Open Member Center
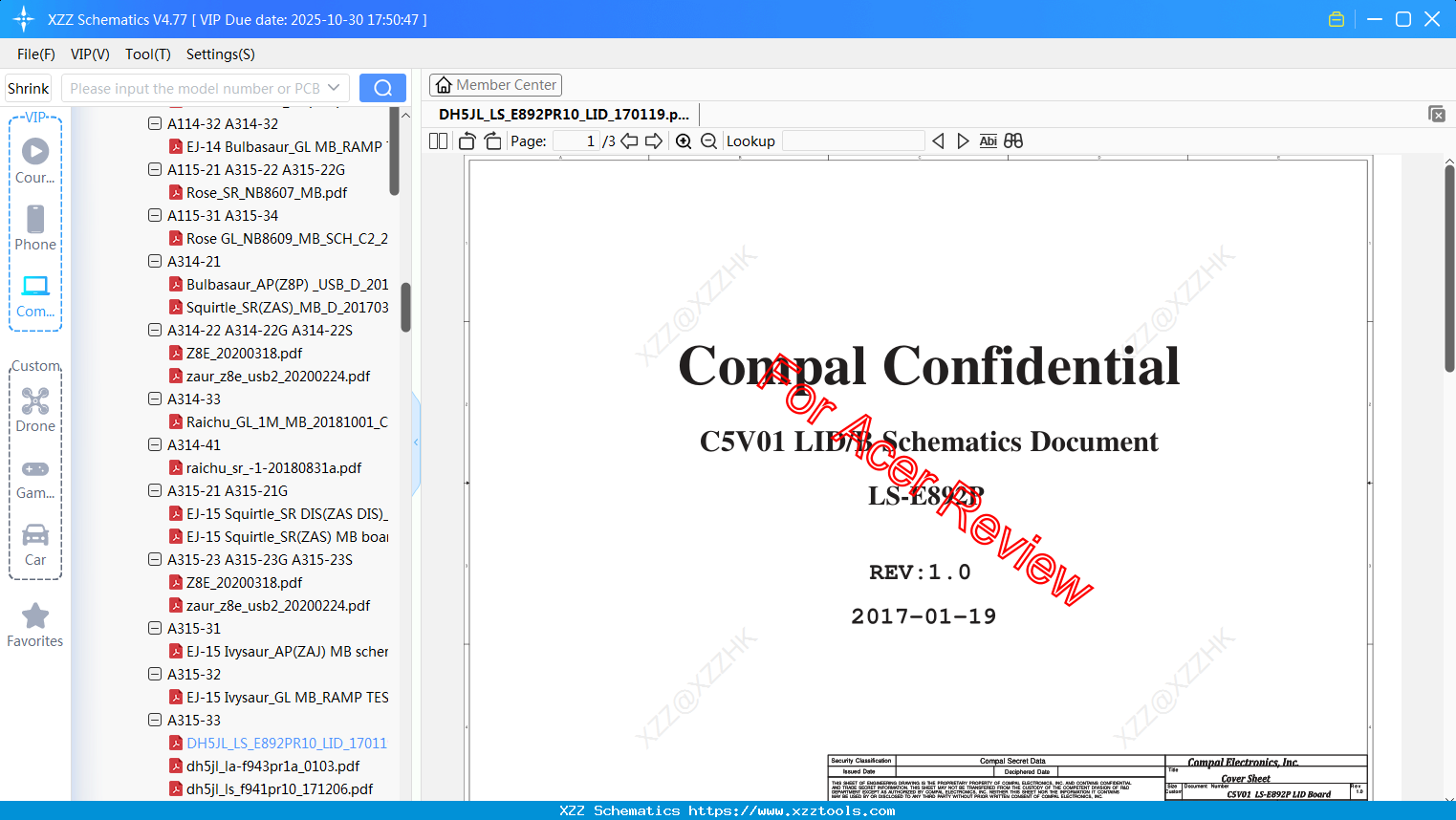1456x820 pixels. [x=496, y=85]
